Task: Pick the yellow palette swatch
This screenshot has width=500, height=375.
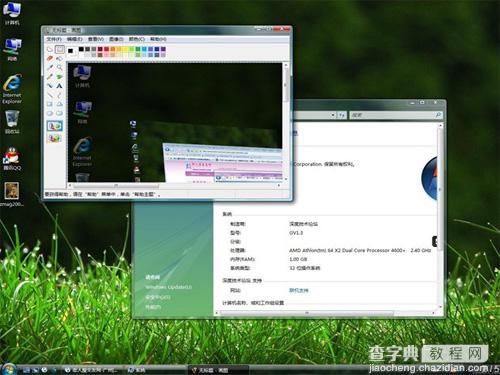Action: tap(125, 49)
